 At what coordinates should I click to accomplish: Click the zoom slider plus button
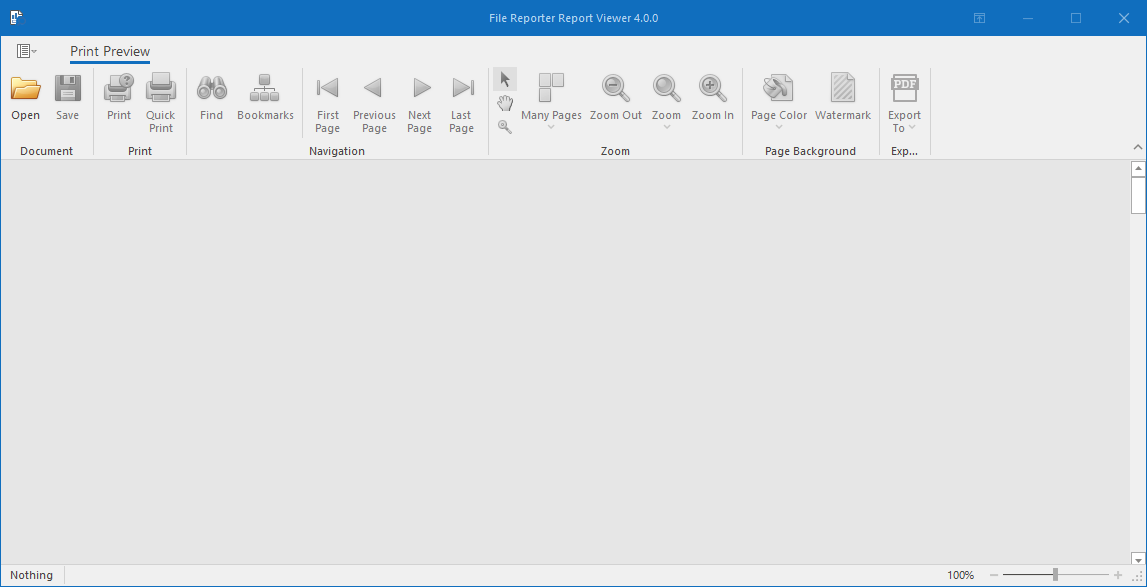(1118, 575)
